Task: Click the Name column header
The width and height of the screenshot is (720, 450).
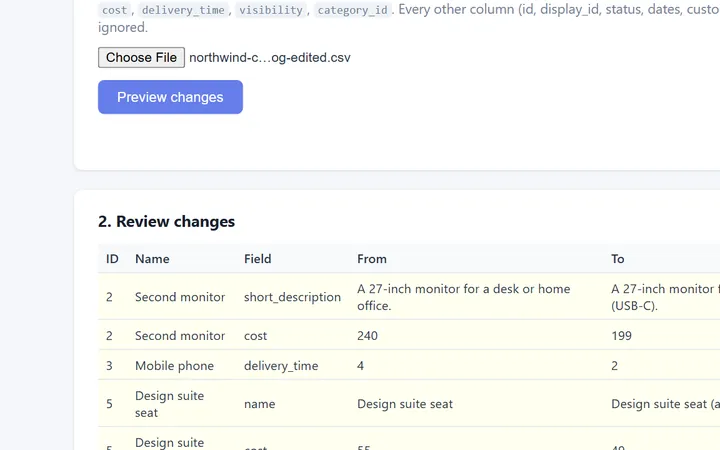Action: coord(152,259)
